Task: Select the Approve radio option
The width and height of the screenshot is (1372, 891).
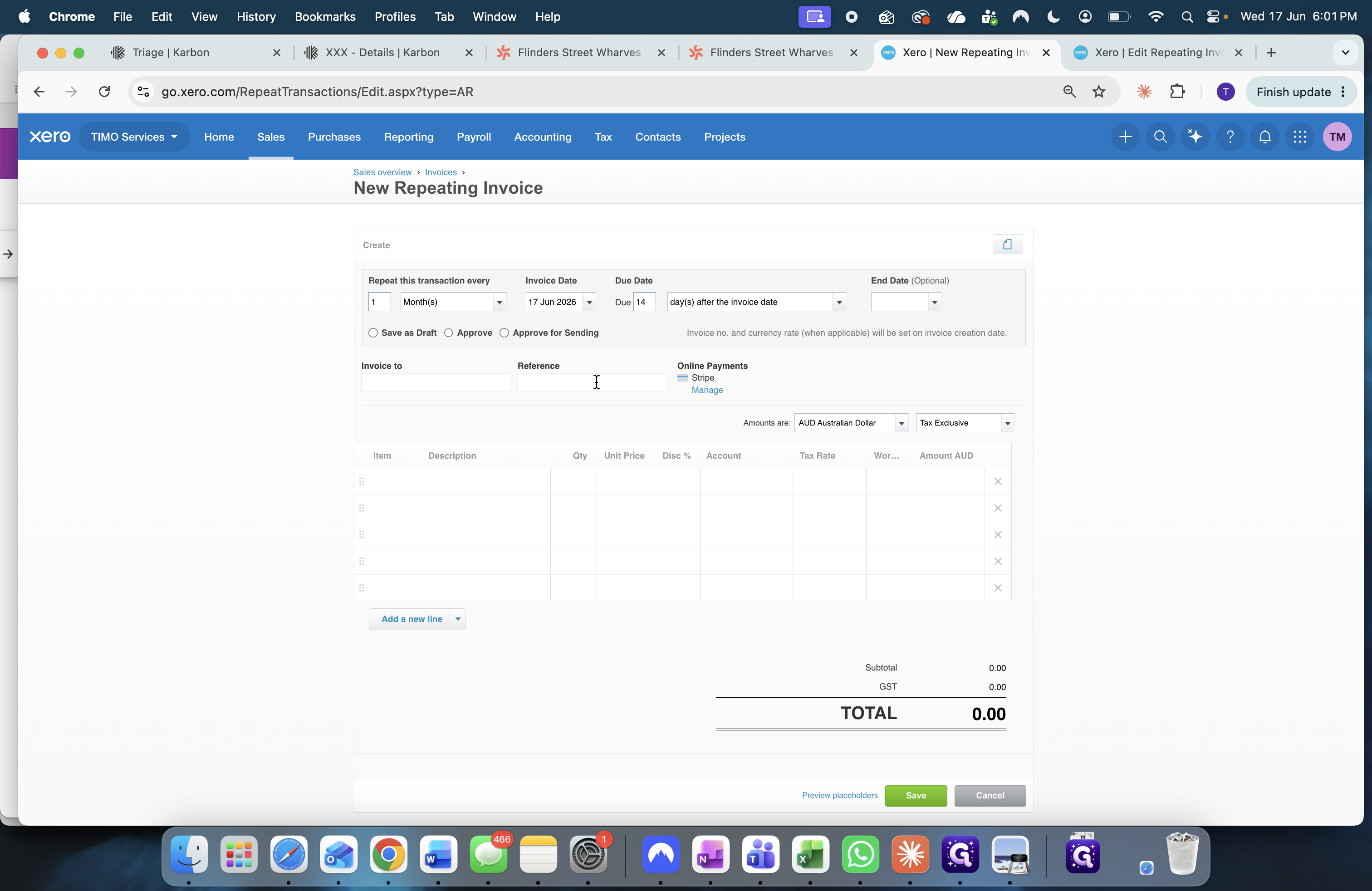Action: point(449,333)
